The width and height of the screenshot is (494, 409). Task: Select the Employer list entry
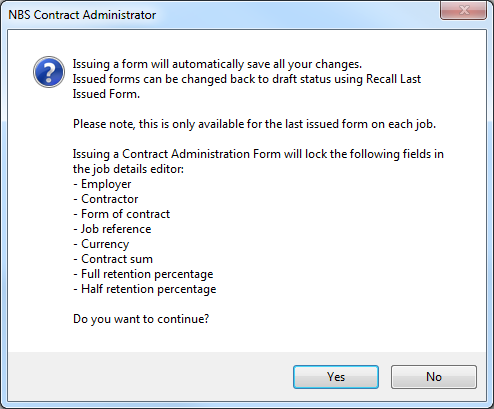pyautogui.click(x=102, y=184)
